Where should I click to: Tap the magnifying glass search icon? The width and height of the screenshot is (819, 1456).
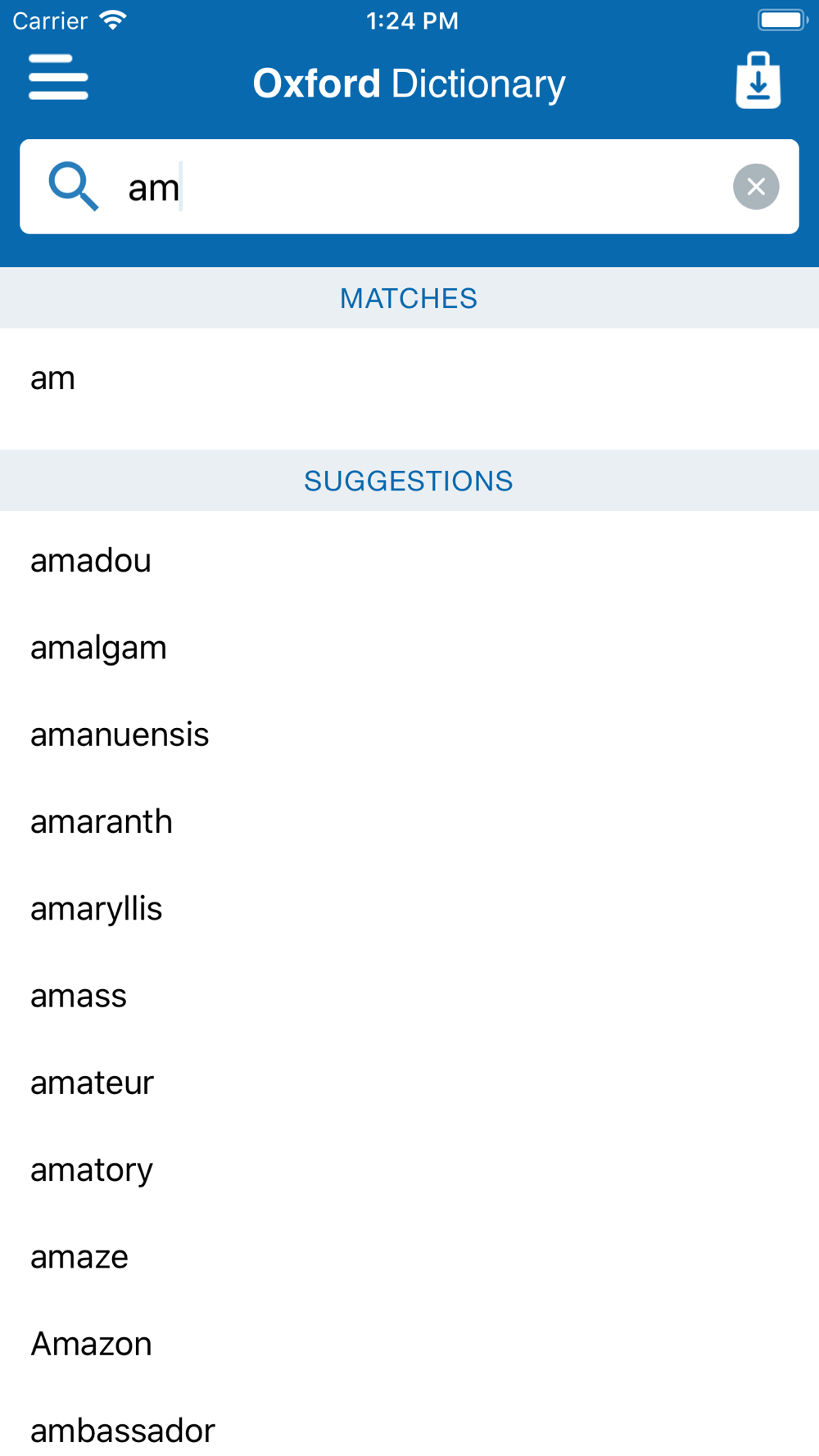pos(73,187)
